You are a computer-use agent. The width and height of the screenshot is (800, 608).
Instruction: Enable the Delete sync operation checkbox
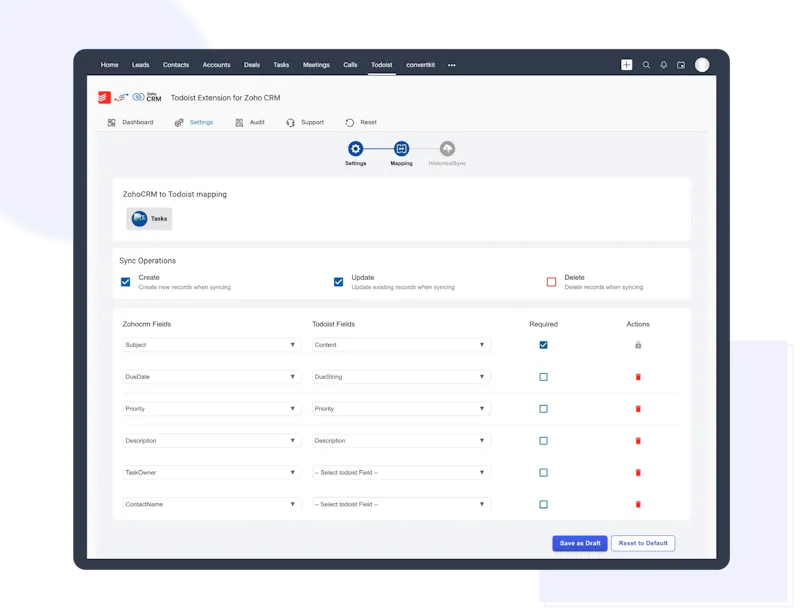click(551, 282)
